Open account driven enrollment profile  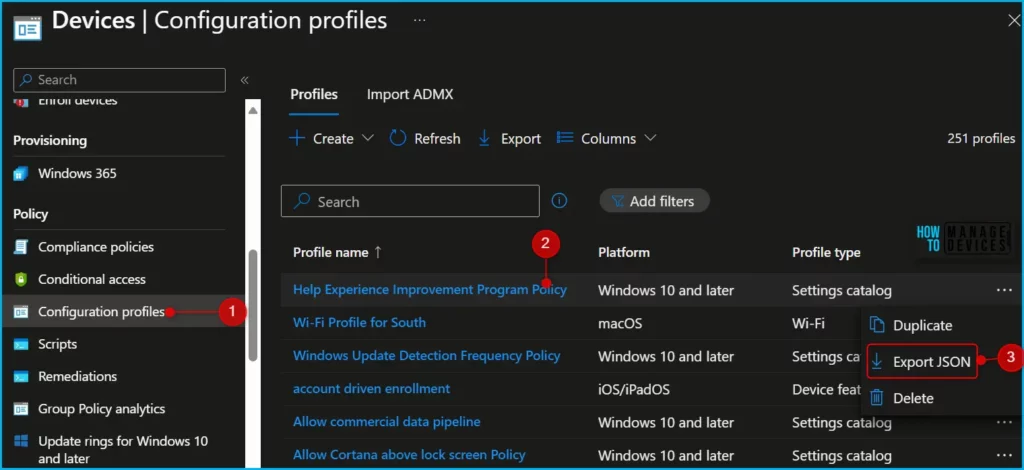(x=372, y=388)
